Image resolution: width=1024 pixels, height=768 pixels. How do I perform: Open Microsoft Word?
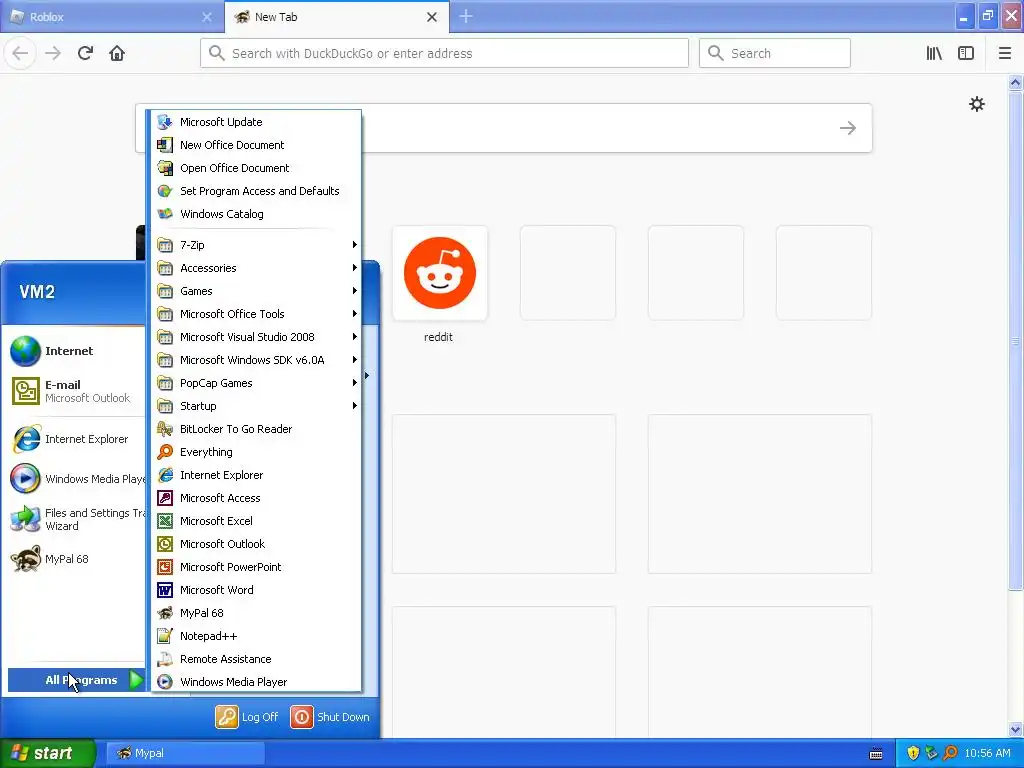tap(256, 590)
